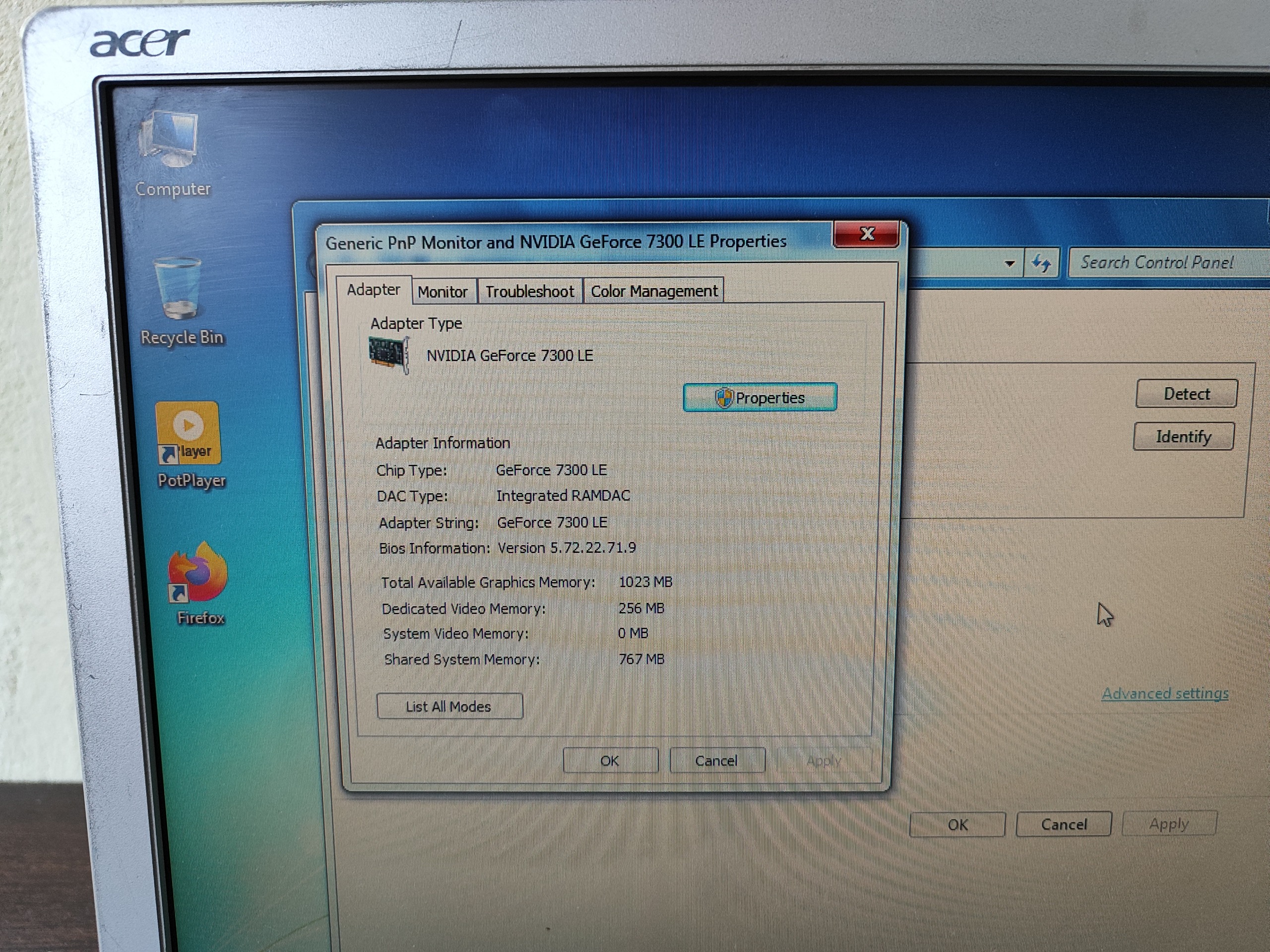Open the Troubleshoot tab
Image resolution: width=1270 pixels, height=952 pixels.
point(529,292)
